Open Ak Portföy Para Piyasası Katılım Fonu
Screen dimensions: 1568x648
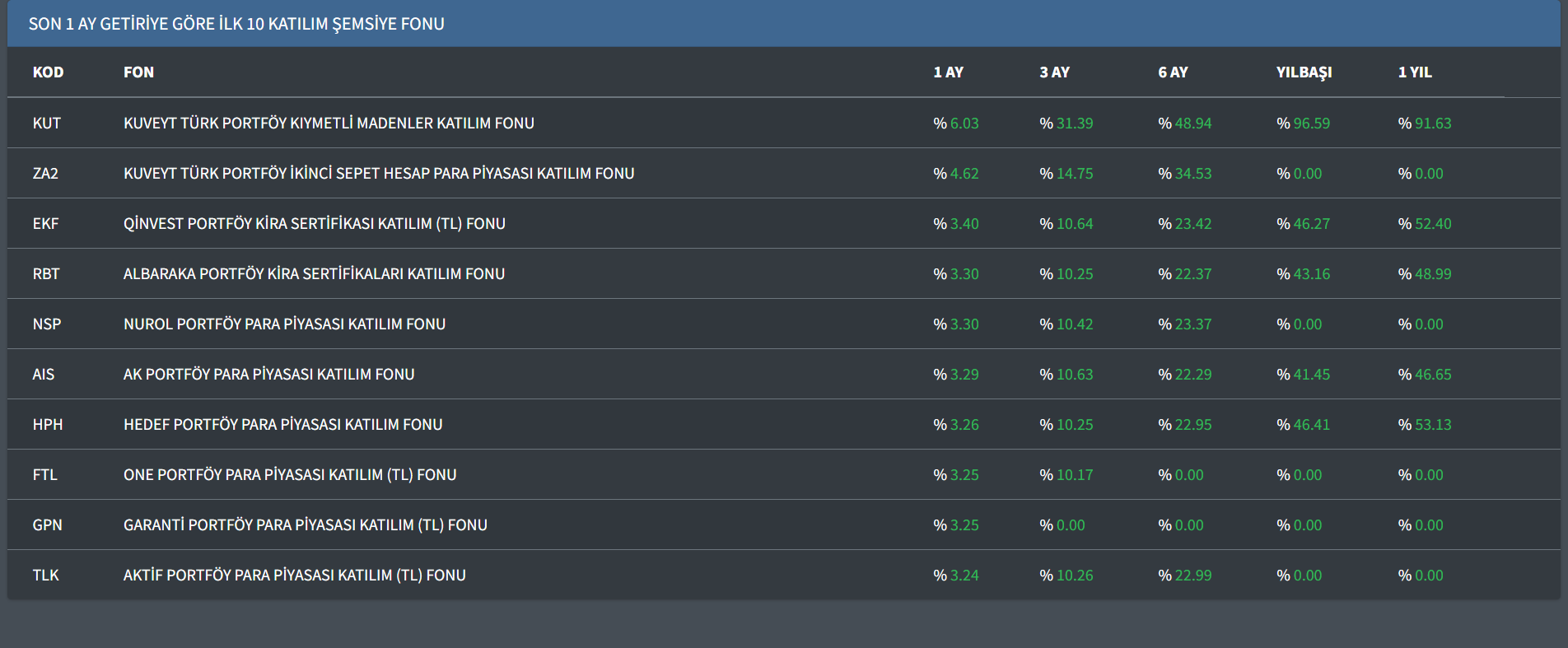pos(268,375)
